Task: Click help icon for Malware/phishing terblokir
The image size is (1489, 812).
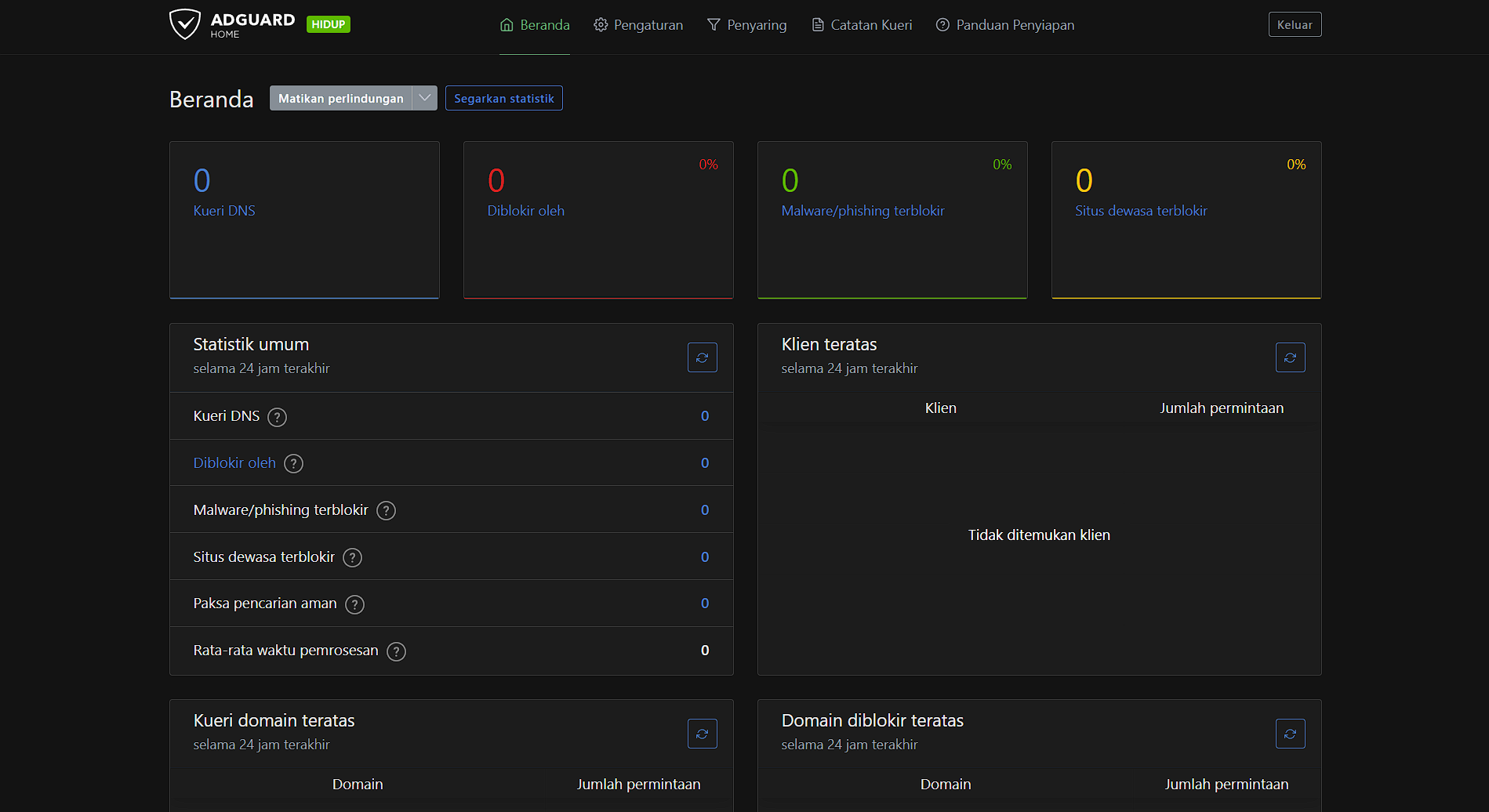Action: coord(386,511)
